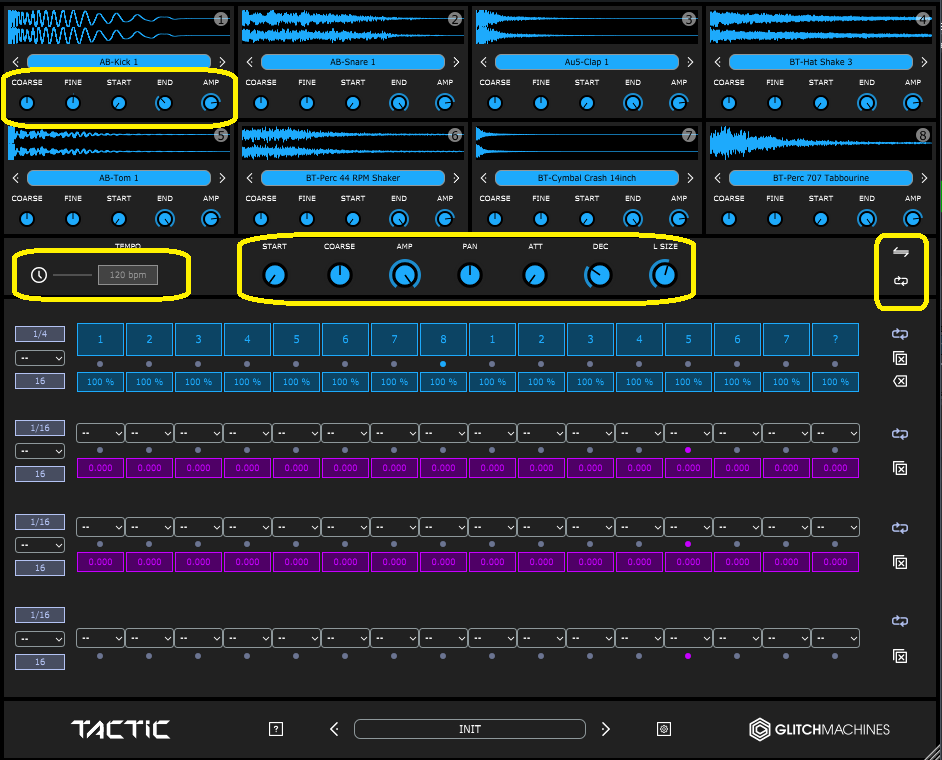
Task: Open the mode dropdown below the 1/4 button
Action: click(40, 358)
